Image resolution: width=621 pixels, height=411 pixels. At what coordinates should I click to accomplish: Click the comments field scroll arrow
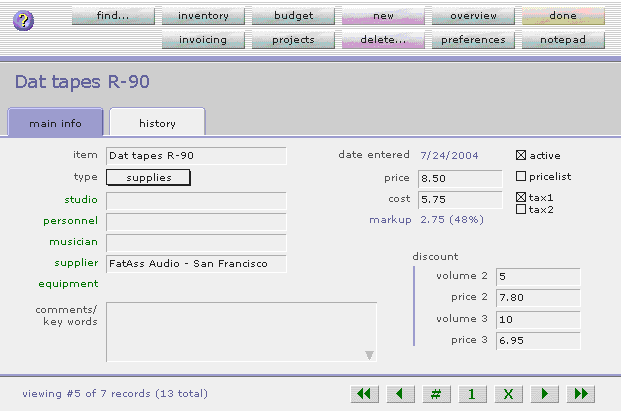tap(369, 355)
